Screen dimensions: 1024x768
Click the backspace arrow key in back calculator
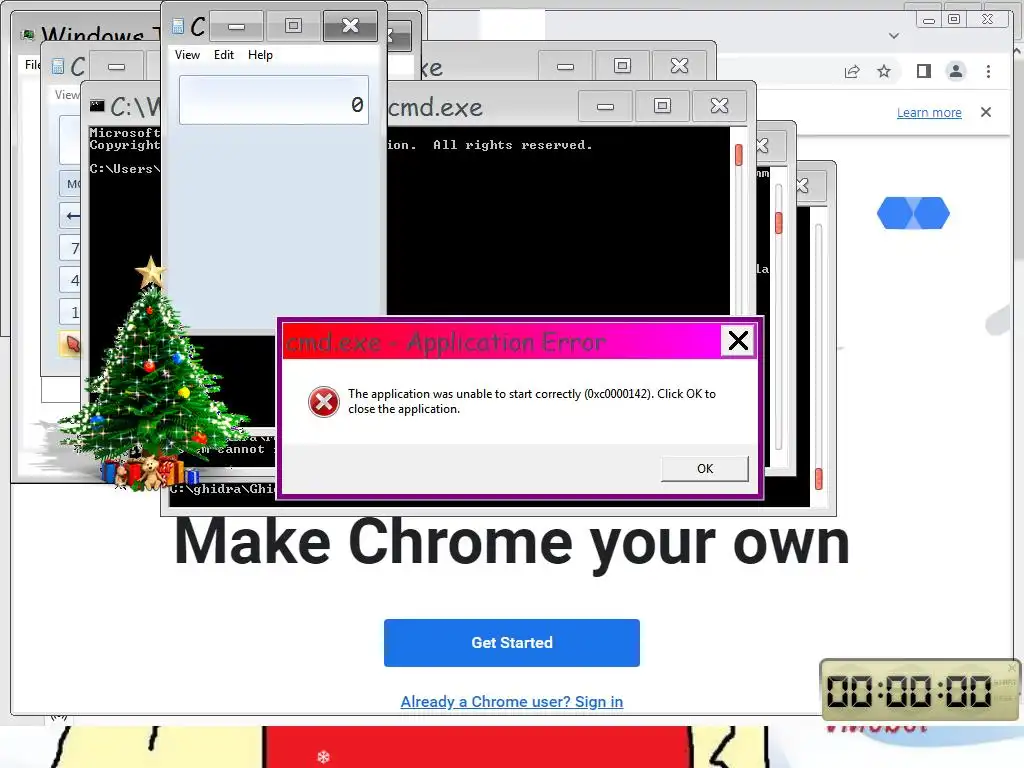pyautogui.click(x=72, y=216)
